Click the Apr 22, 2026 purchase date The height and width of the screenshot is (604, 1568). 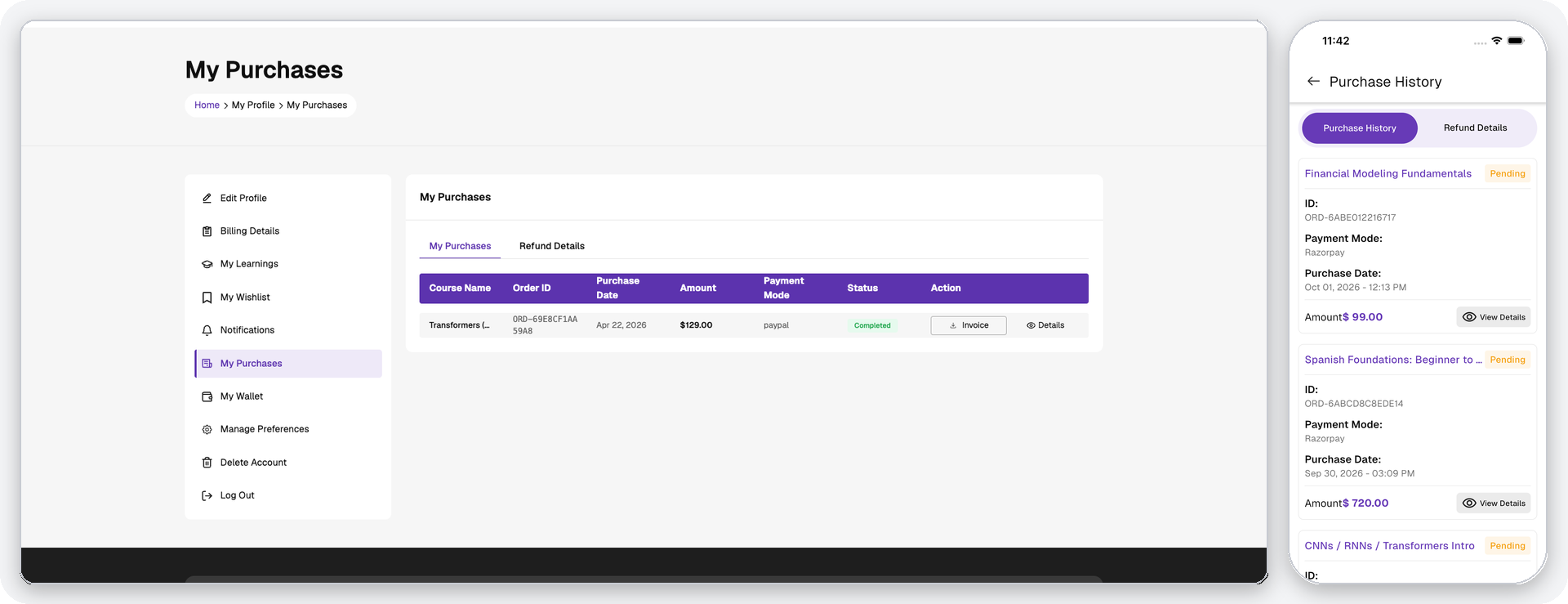point(621,325)
